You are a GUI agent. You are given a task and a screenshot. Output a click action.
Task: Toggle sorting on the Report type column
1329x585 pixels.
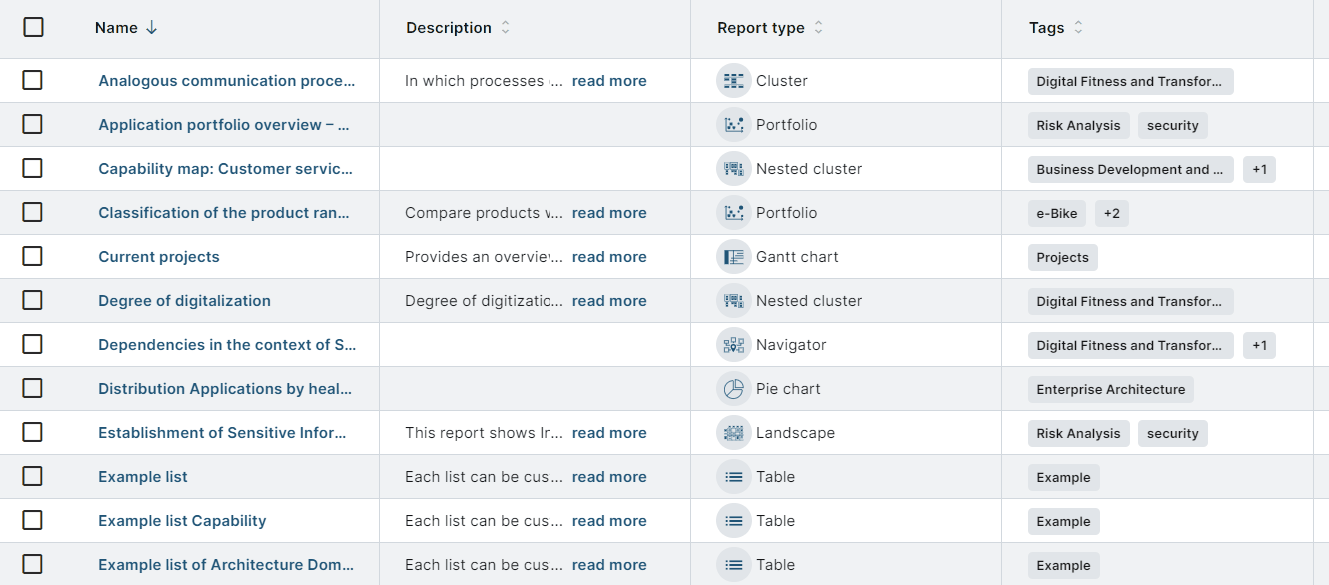[x=818, y=28]
